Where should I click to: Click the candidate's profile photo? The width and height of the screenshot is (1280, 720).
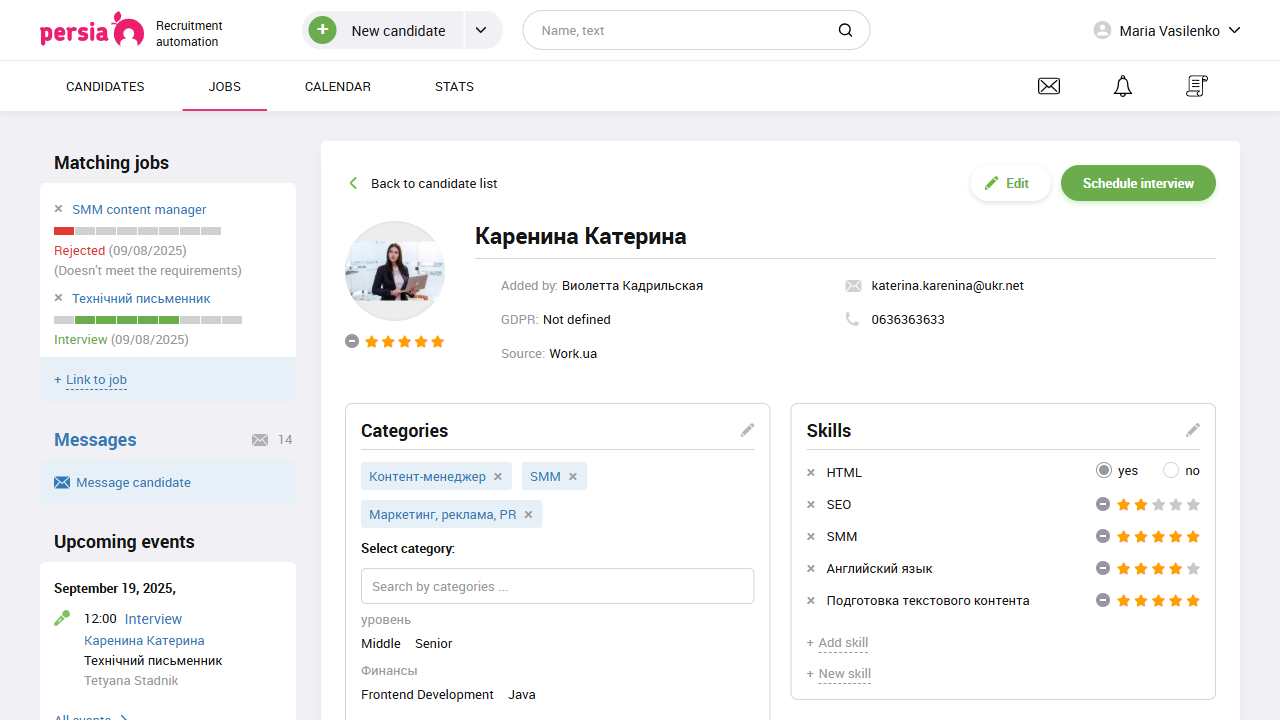[395, 270]
